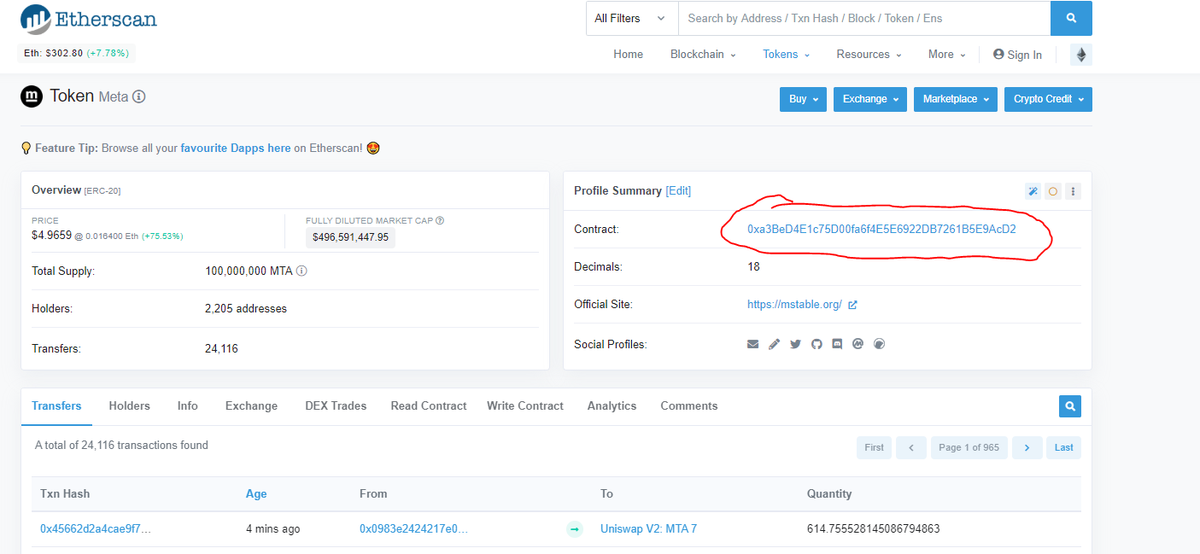
Task: Expand the More menu
Action: [947, 54]
